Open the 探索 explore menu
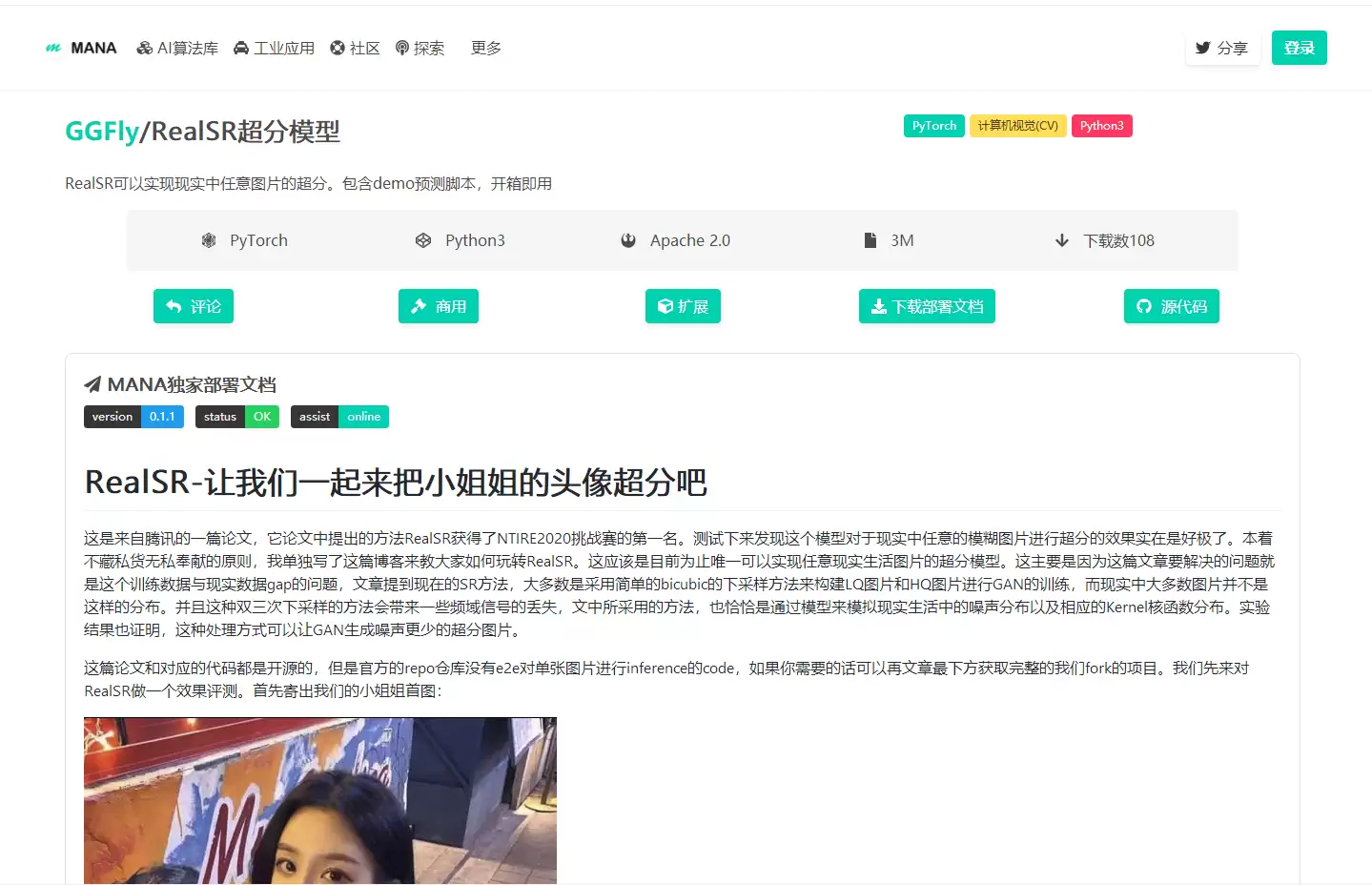Image resolution: width=1372 pixels, height=885 pixels. pos(420,48)
